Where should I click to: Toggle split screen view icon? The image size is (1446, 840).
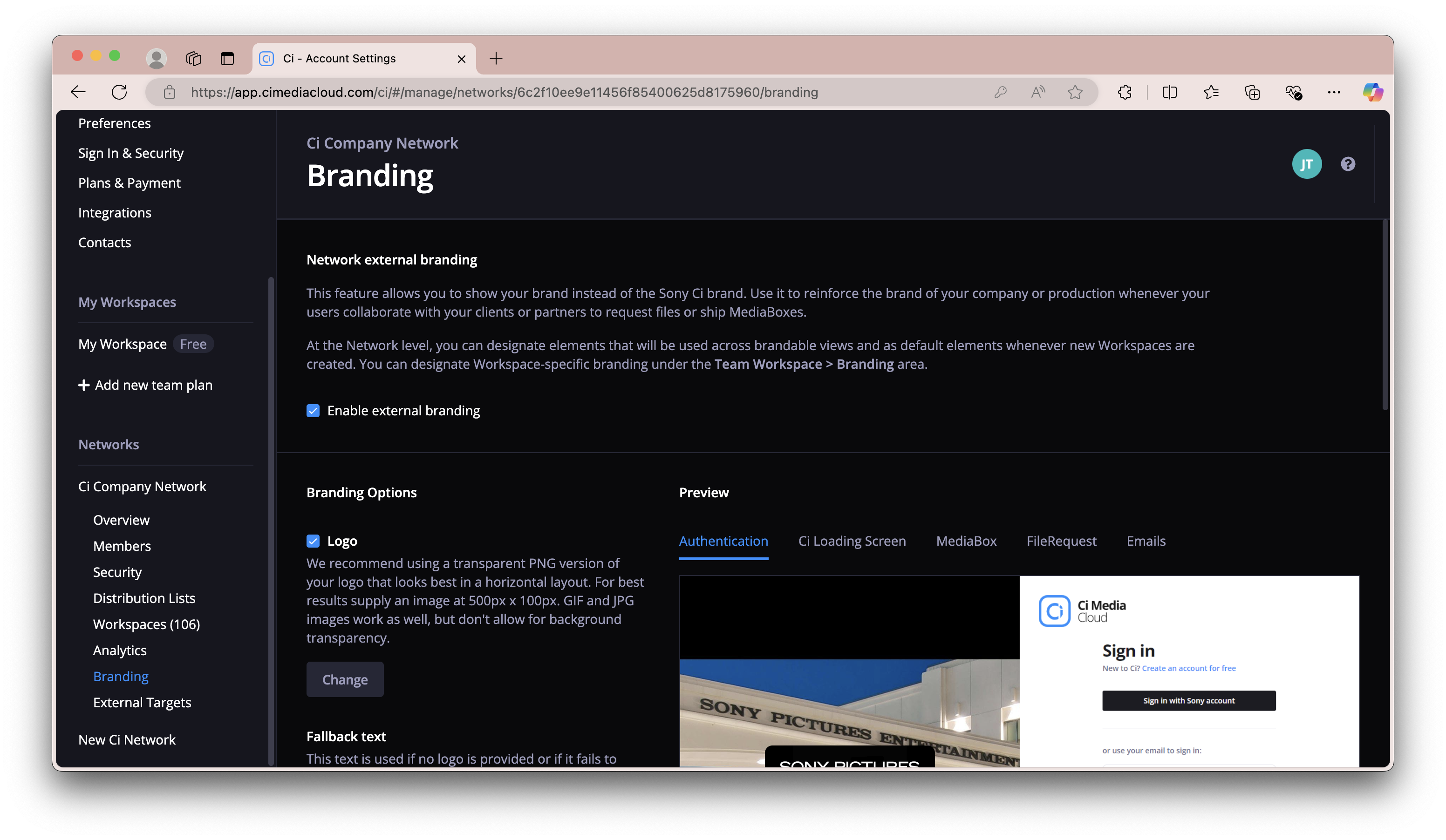(1169, 92)
